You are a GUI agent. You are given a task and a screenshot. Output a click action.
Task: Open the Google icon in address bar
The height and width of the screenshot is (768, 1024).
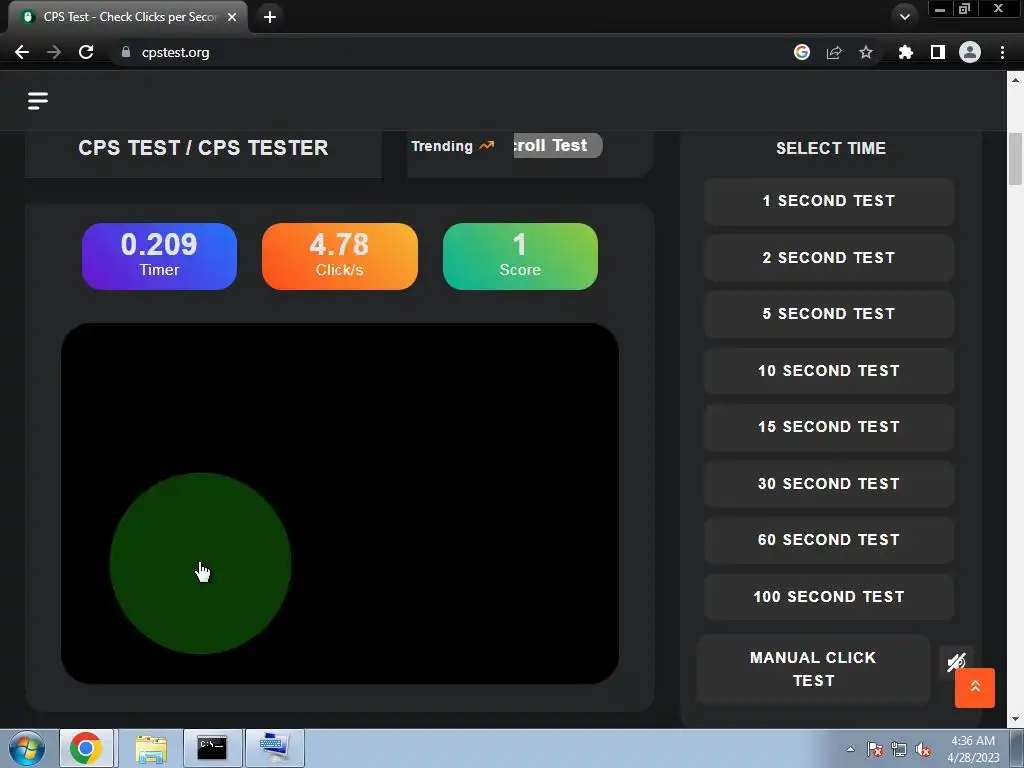click(802, 52)
